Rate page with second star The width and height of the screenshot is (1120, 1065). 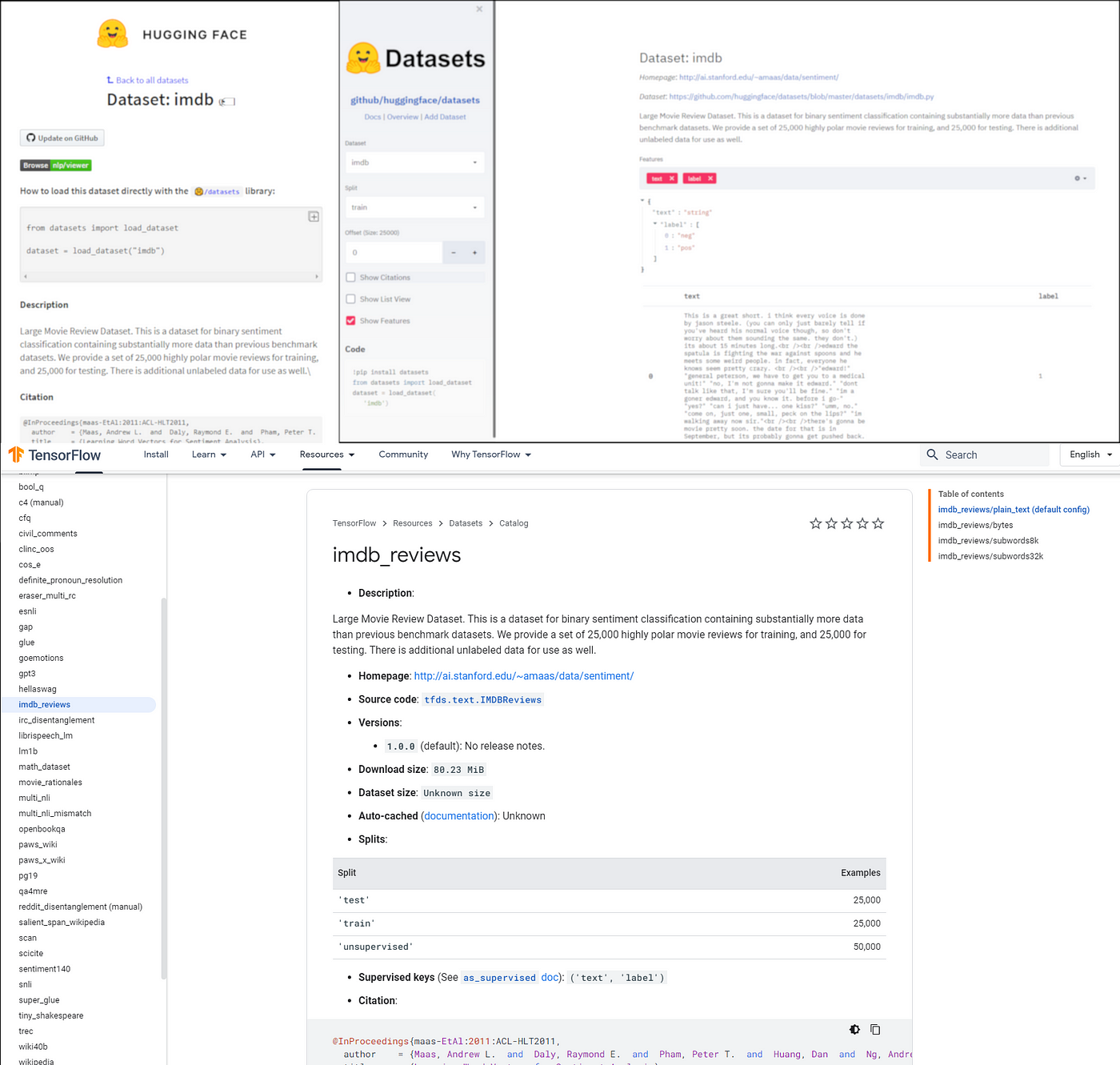(831, 523)
